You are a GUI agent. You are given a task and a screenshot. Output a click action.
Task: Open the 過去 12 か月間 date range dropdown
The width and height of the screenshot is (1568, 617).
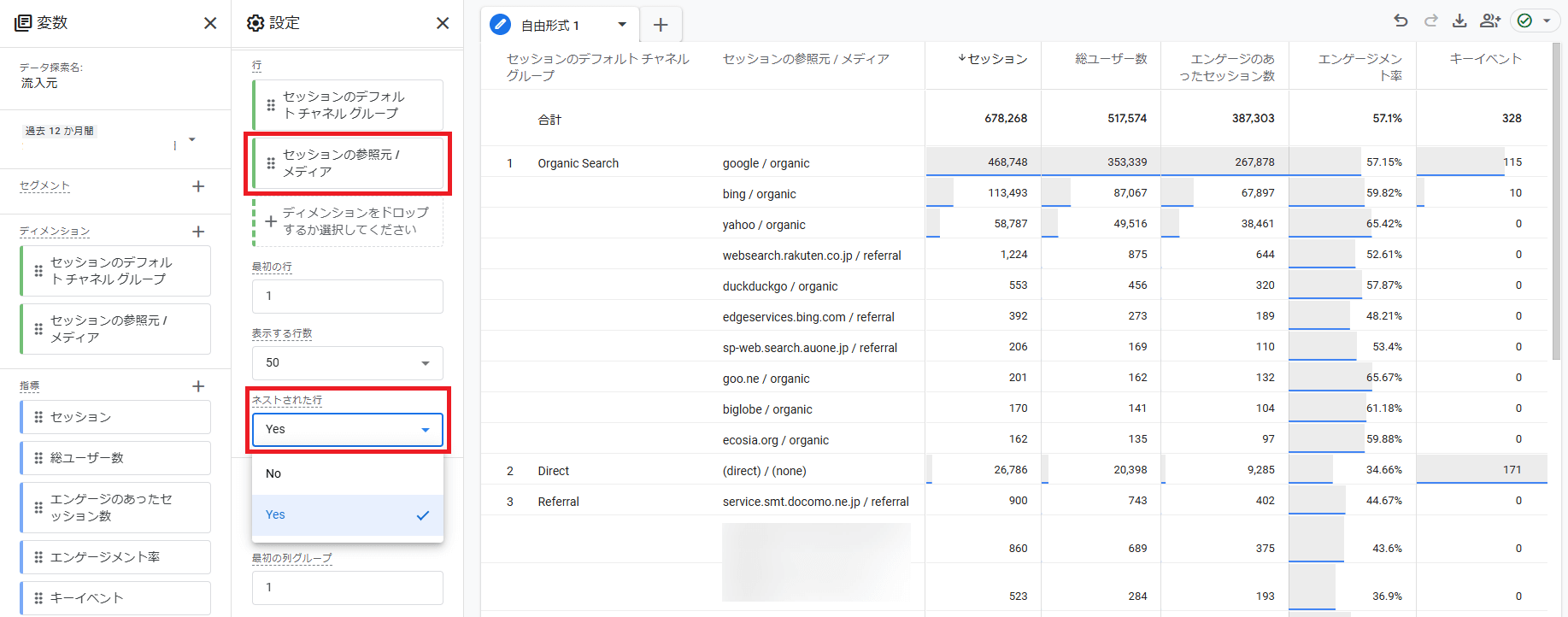pyautogui.click(x=191, y=139)
